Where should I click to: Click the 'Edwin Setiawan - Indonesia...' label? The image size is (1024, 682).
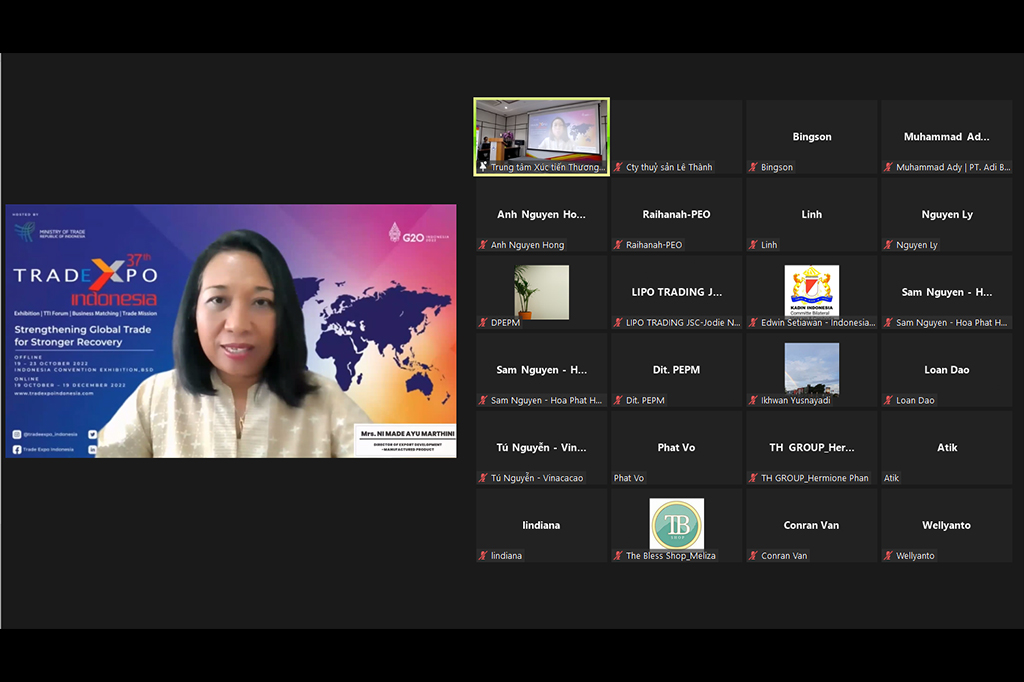click(818, 323)
